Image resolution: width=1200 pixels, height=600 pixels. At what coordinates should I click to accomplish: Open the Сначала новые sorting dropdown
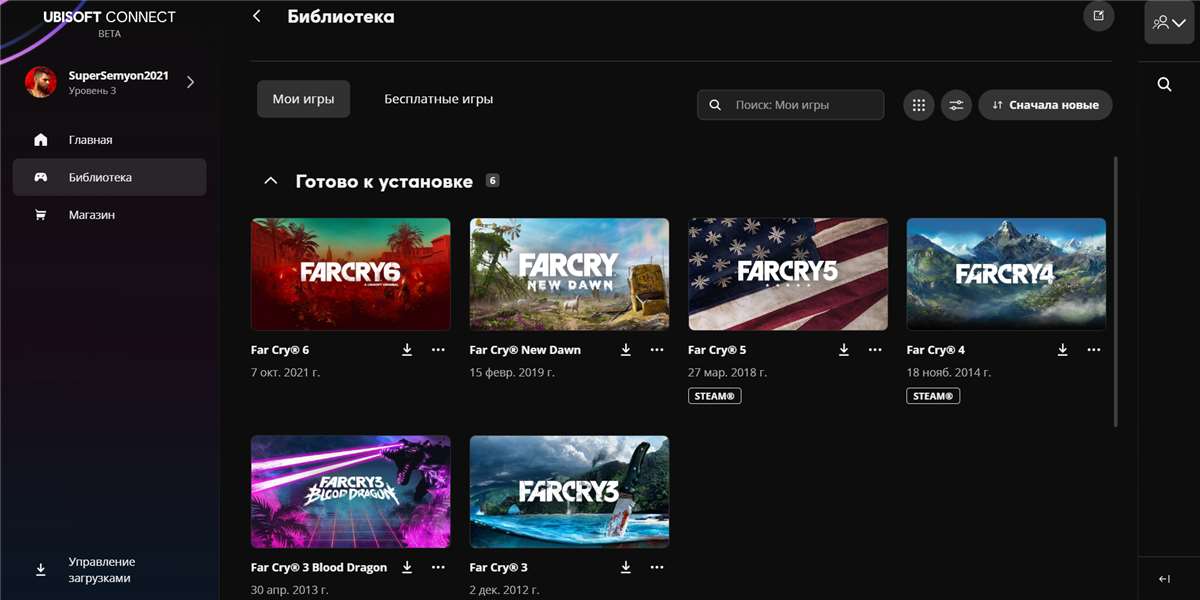click(x=1045, y=104)
